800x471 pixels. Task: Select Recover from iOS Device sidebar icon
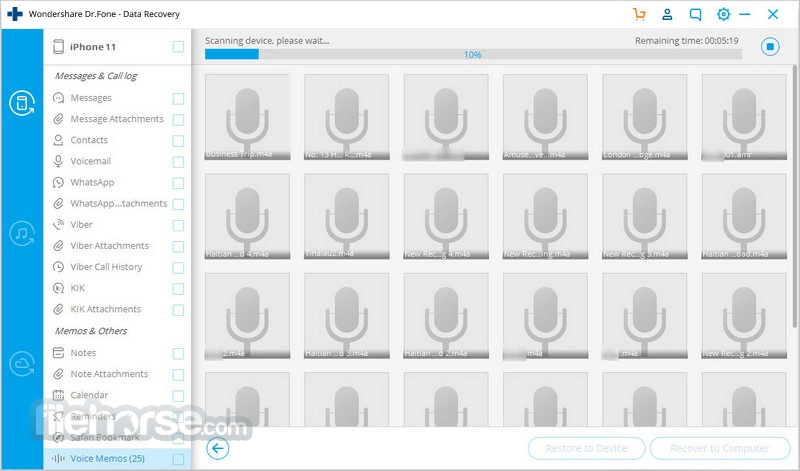[22, 103]
